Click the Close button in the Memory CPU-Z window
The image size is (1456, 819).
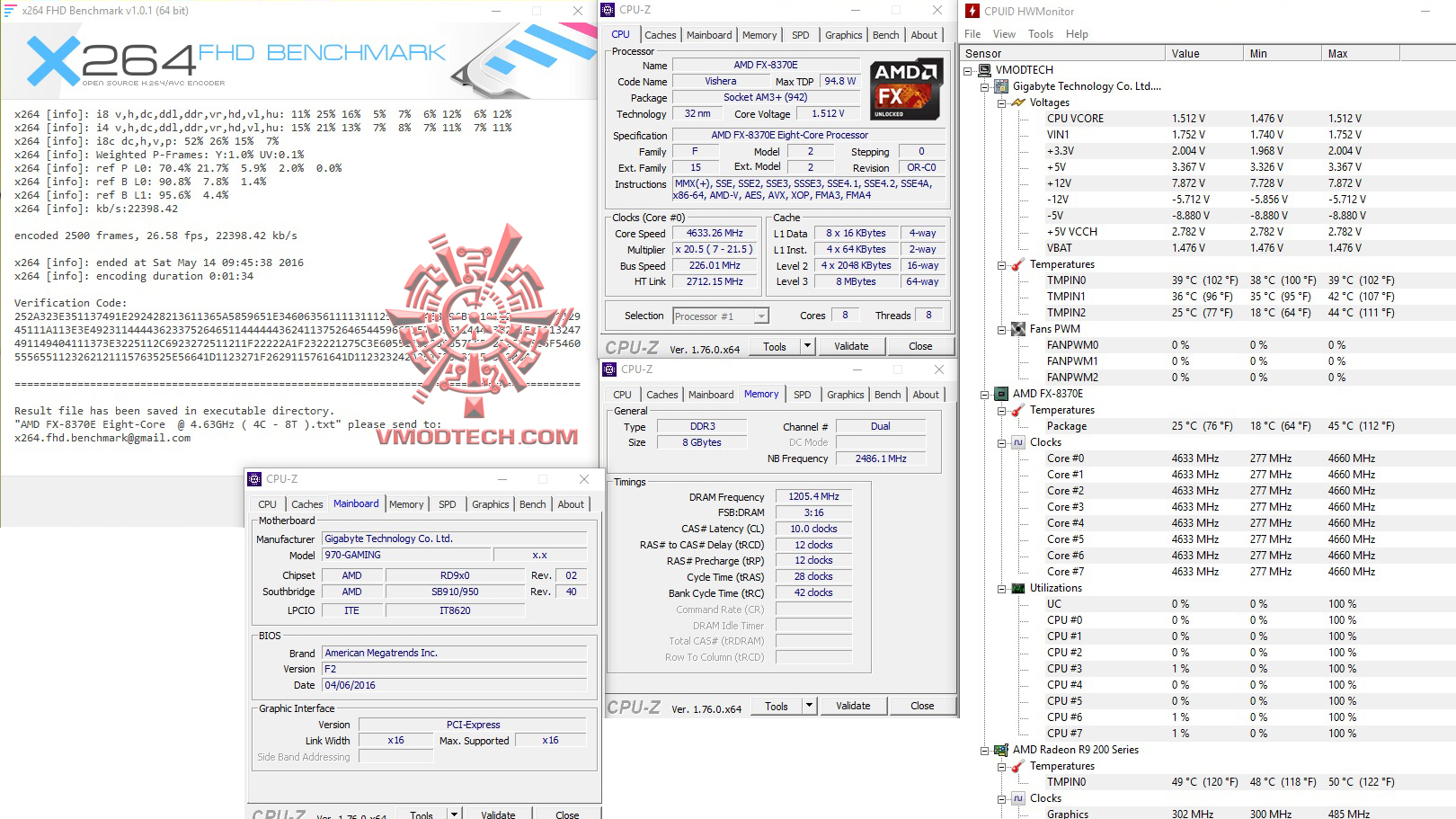[922, 706]
